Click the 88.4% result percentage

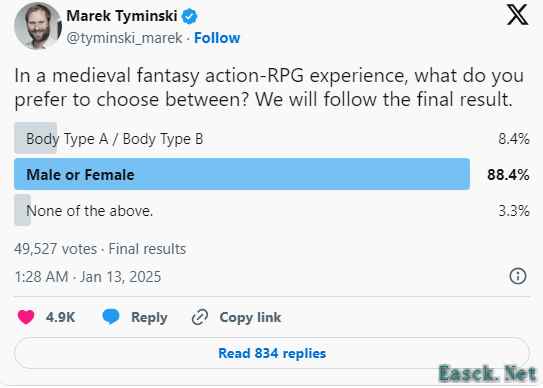508,175
